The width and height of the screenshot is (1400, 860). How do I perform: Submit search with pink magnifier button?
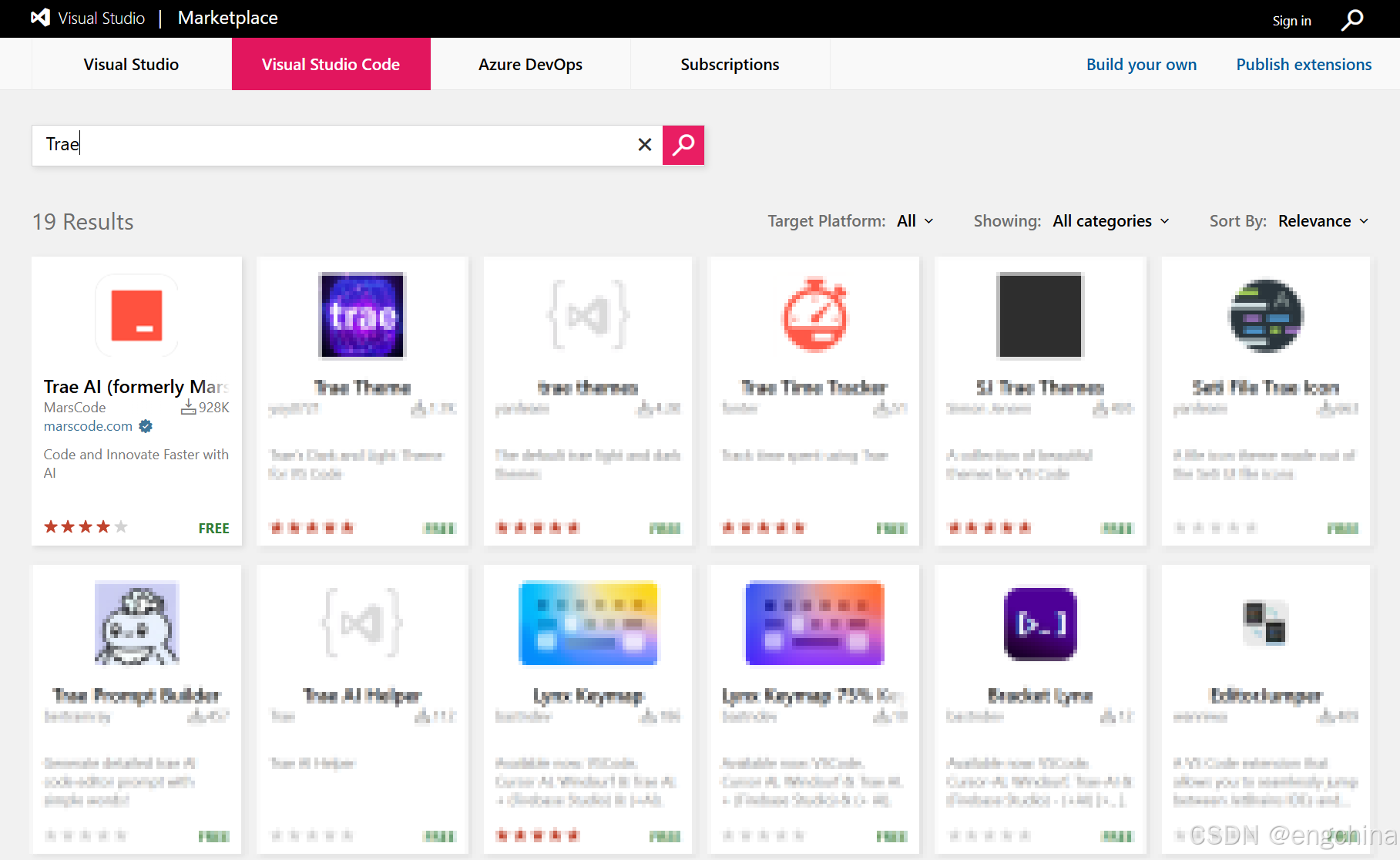[683, 145]
